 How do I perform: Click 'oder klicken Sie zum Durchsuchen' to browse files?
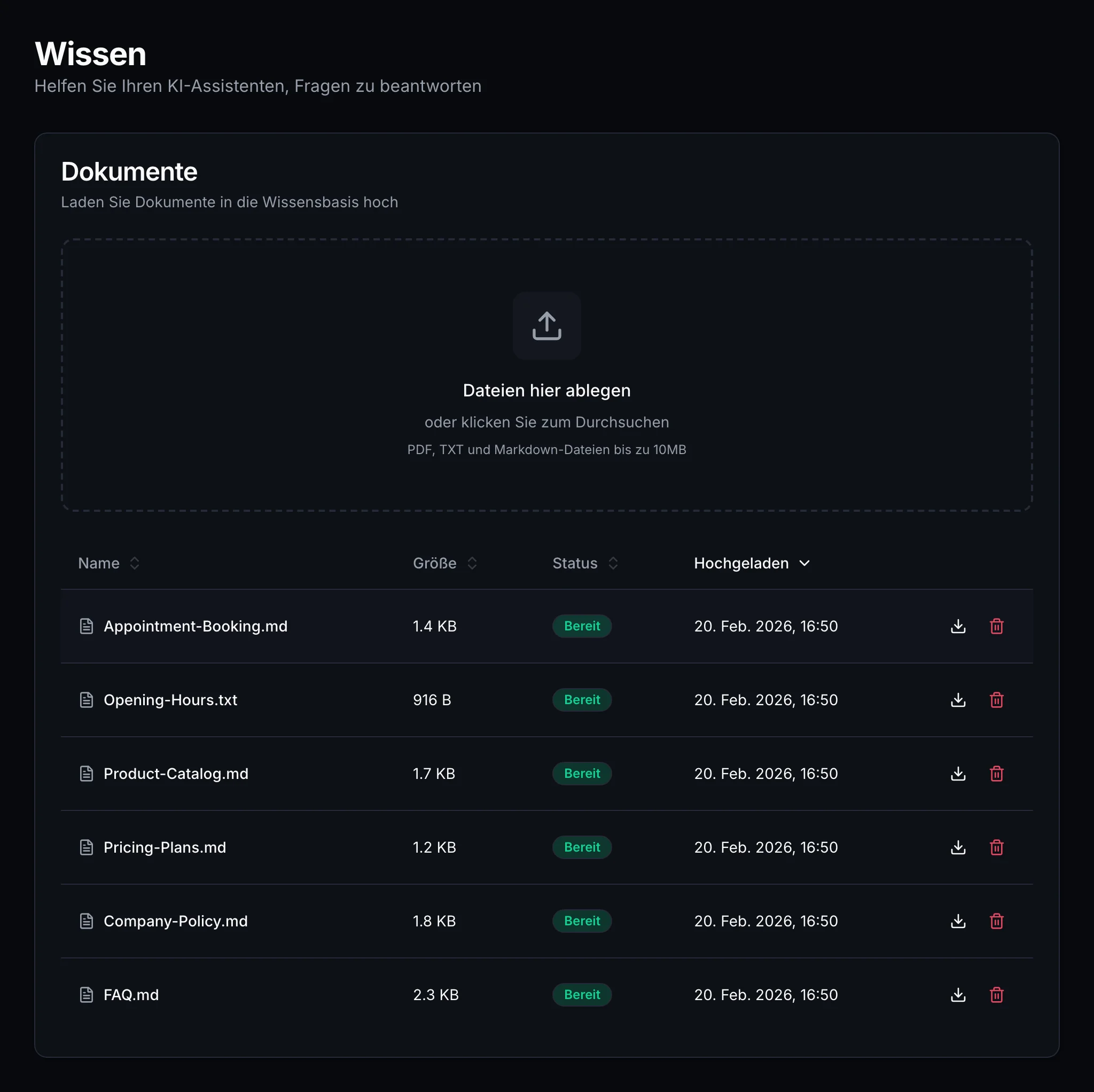[x=546, y=422]
